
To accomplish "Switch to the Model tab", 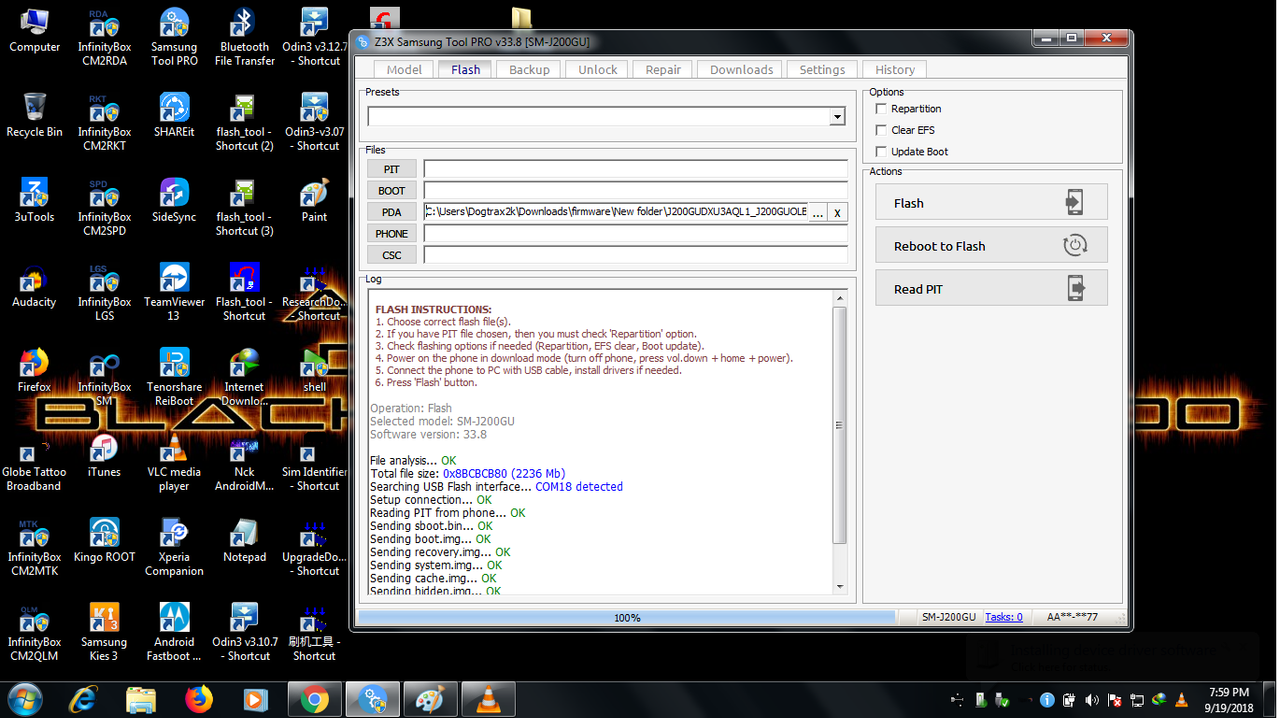I will pyautogui.click(x=404, y=70).
